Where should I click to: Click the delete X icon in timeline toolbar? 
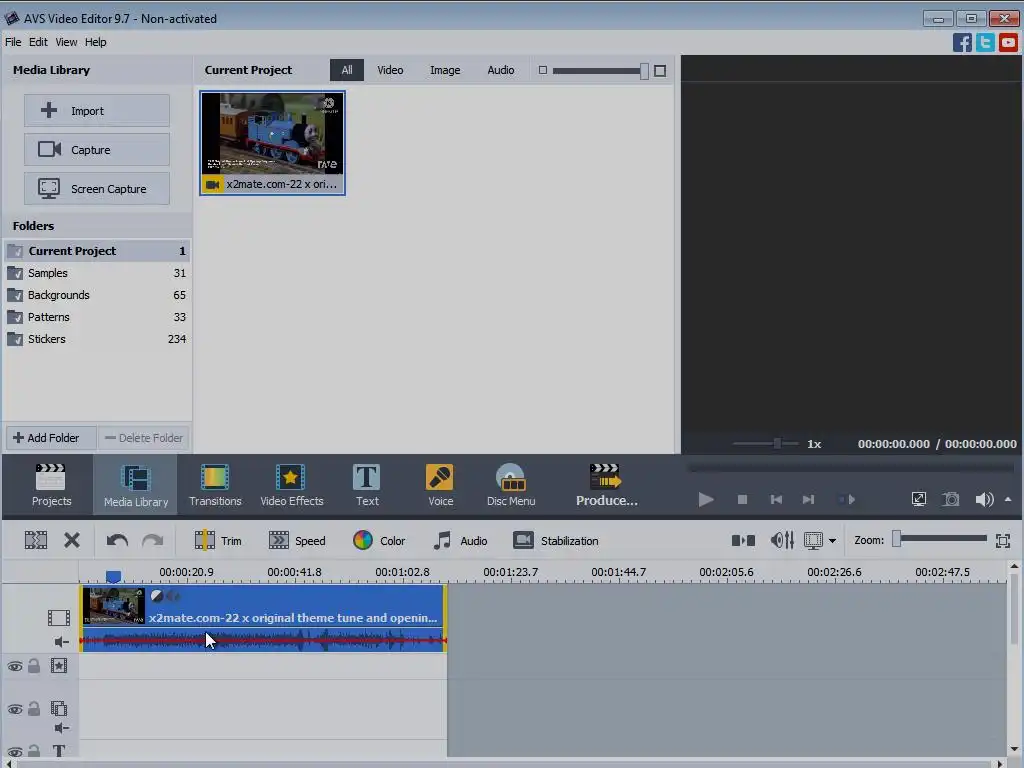[72, 540]
